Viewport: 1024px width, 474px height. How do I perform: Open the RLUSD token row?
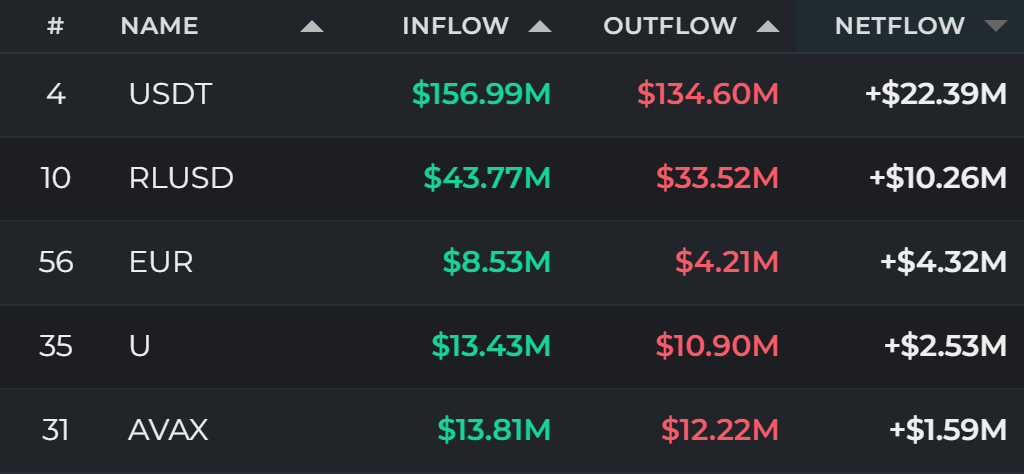click(x=512, y=178)
